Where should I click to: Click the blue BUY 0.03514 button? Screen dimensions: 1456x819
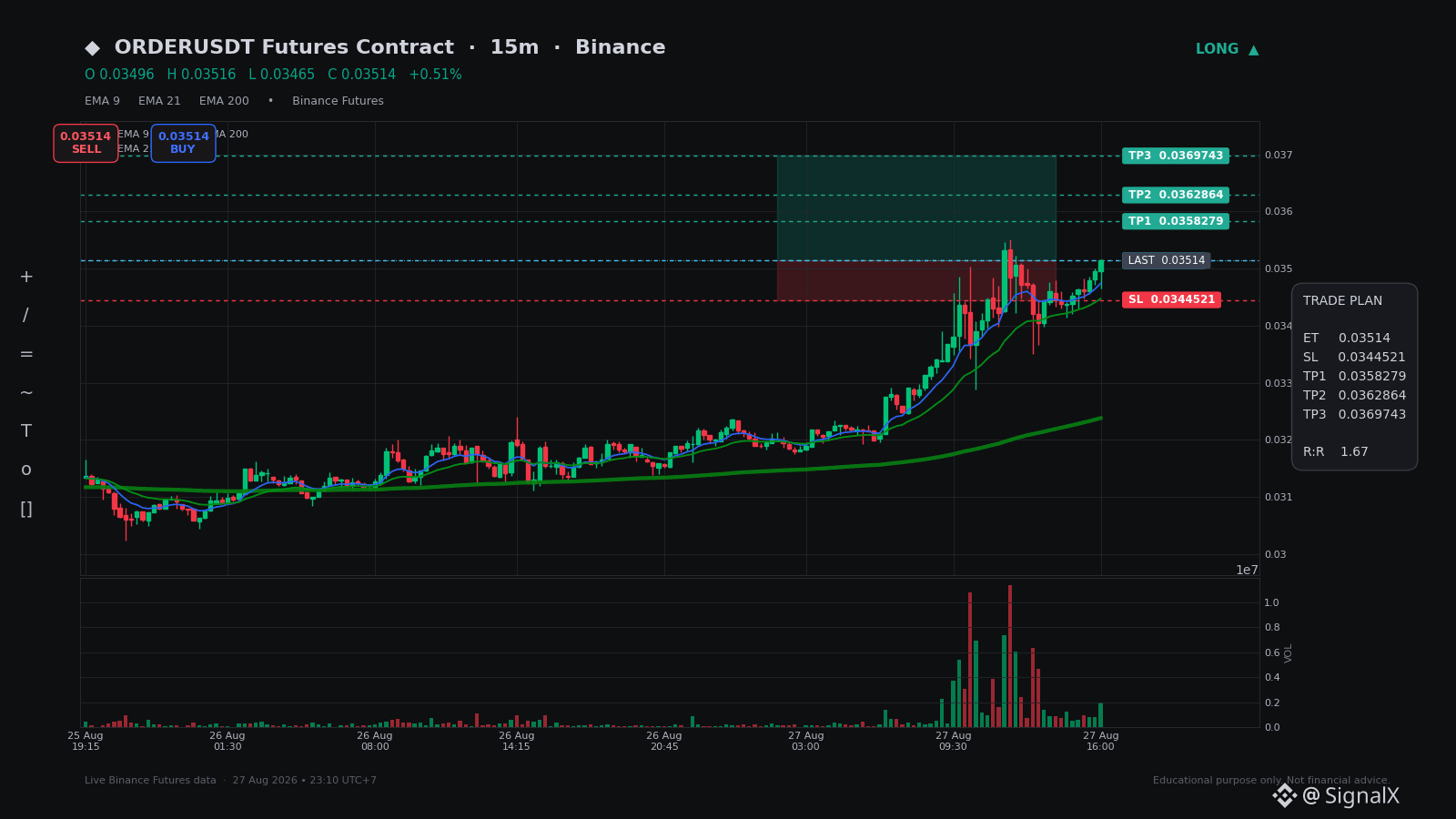pos(183,143)
